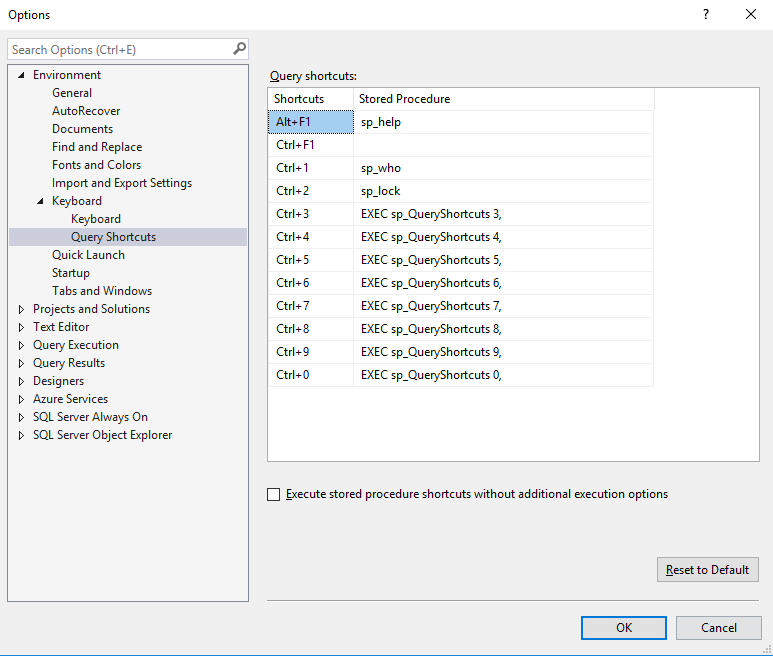This screenshot has width=773, height=656.
Task: Select Keyboard child page under Keyboard
Action: (x=96, y=219)
